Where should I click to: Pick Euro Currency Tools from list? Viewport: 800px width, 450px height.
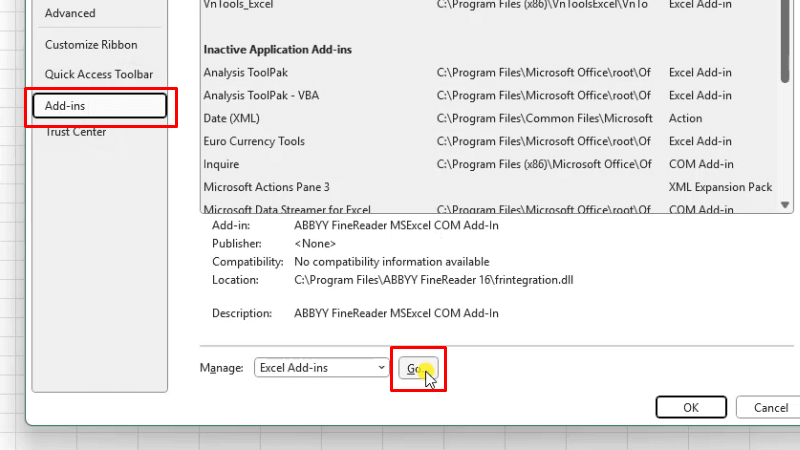254,141
